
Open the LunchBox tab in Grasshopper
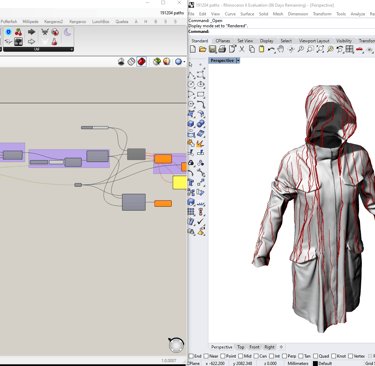[x=100, y=22]
